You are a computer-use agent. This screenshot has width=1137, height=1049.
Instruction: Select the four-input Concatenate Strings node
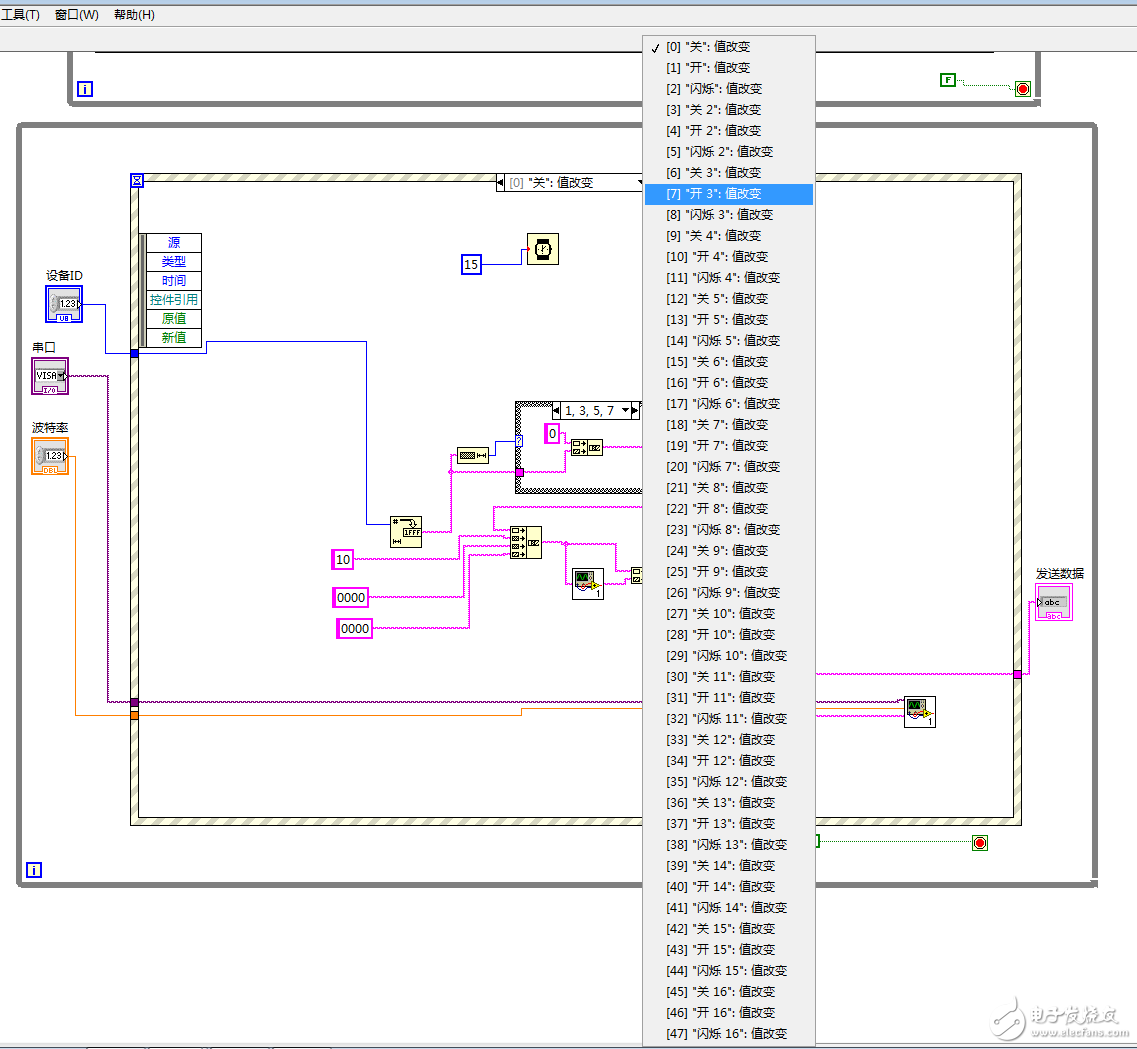525,542
